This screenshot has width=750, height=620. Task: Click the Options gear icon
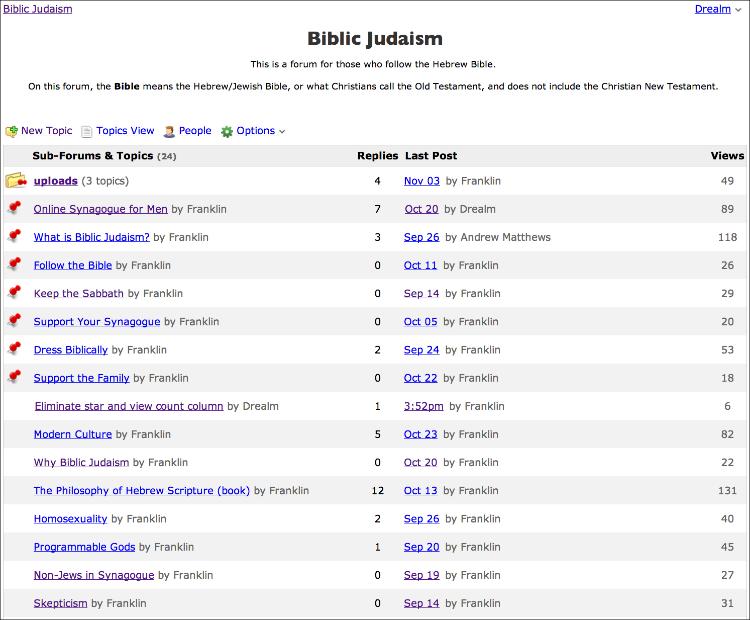point(227,131)
